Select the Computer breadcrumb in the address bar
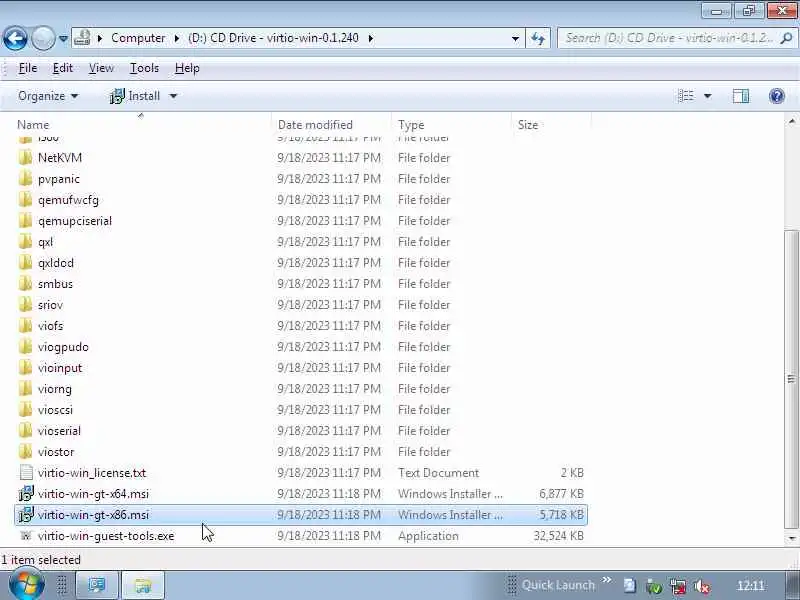 point(138,38)
